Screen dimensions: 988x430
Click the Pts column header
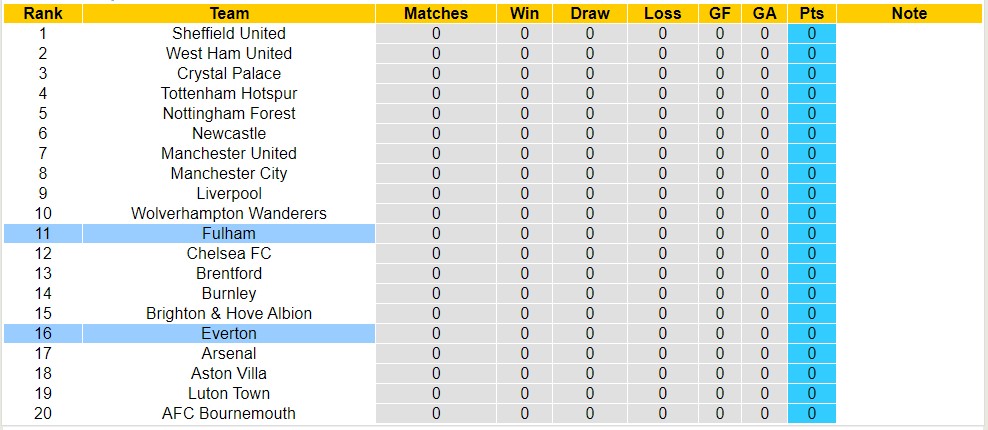[811, 13]
